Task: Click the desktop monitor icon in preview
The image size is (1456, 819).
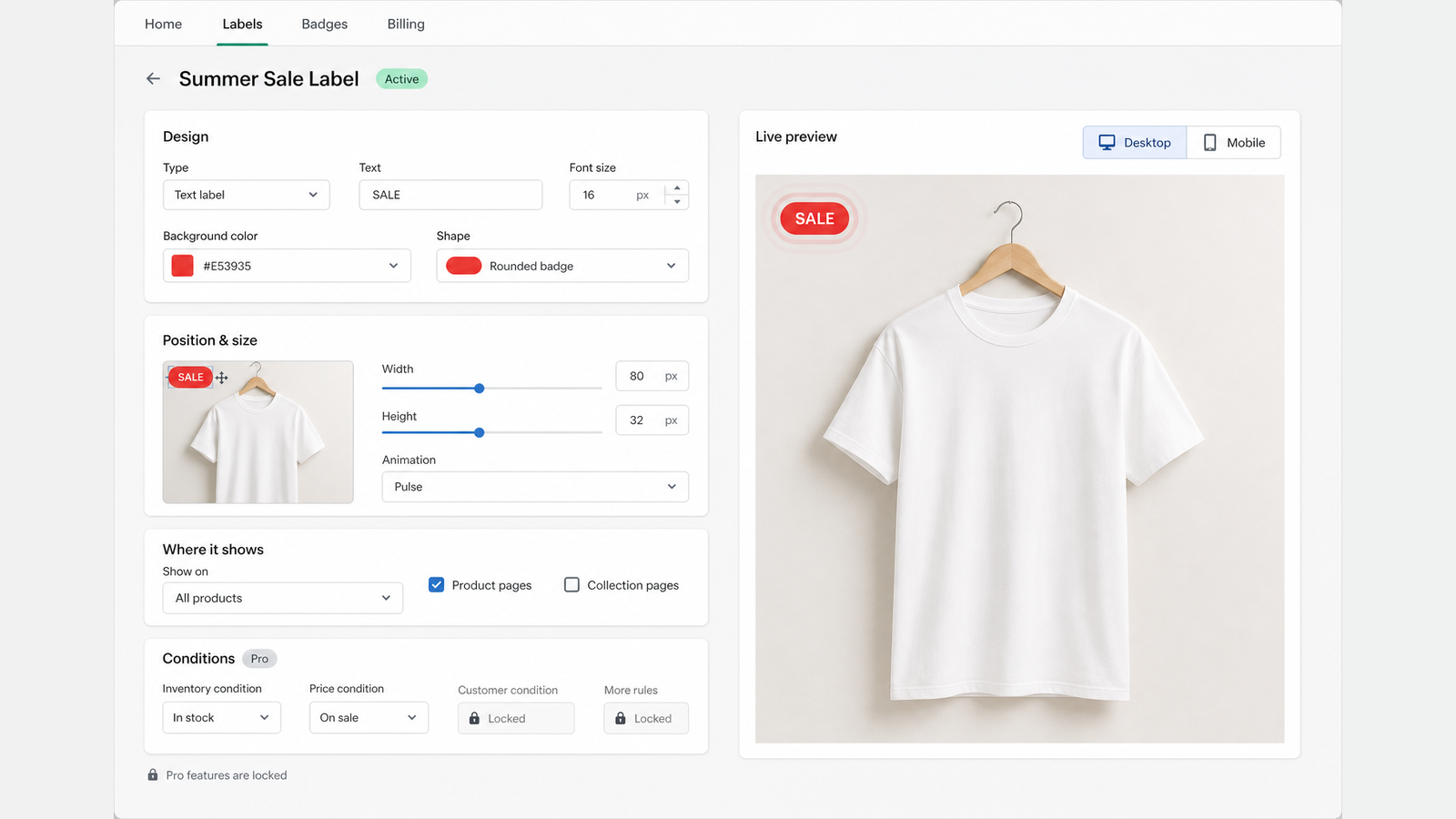Action: [x=1107, y=143]
